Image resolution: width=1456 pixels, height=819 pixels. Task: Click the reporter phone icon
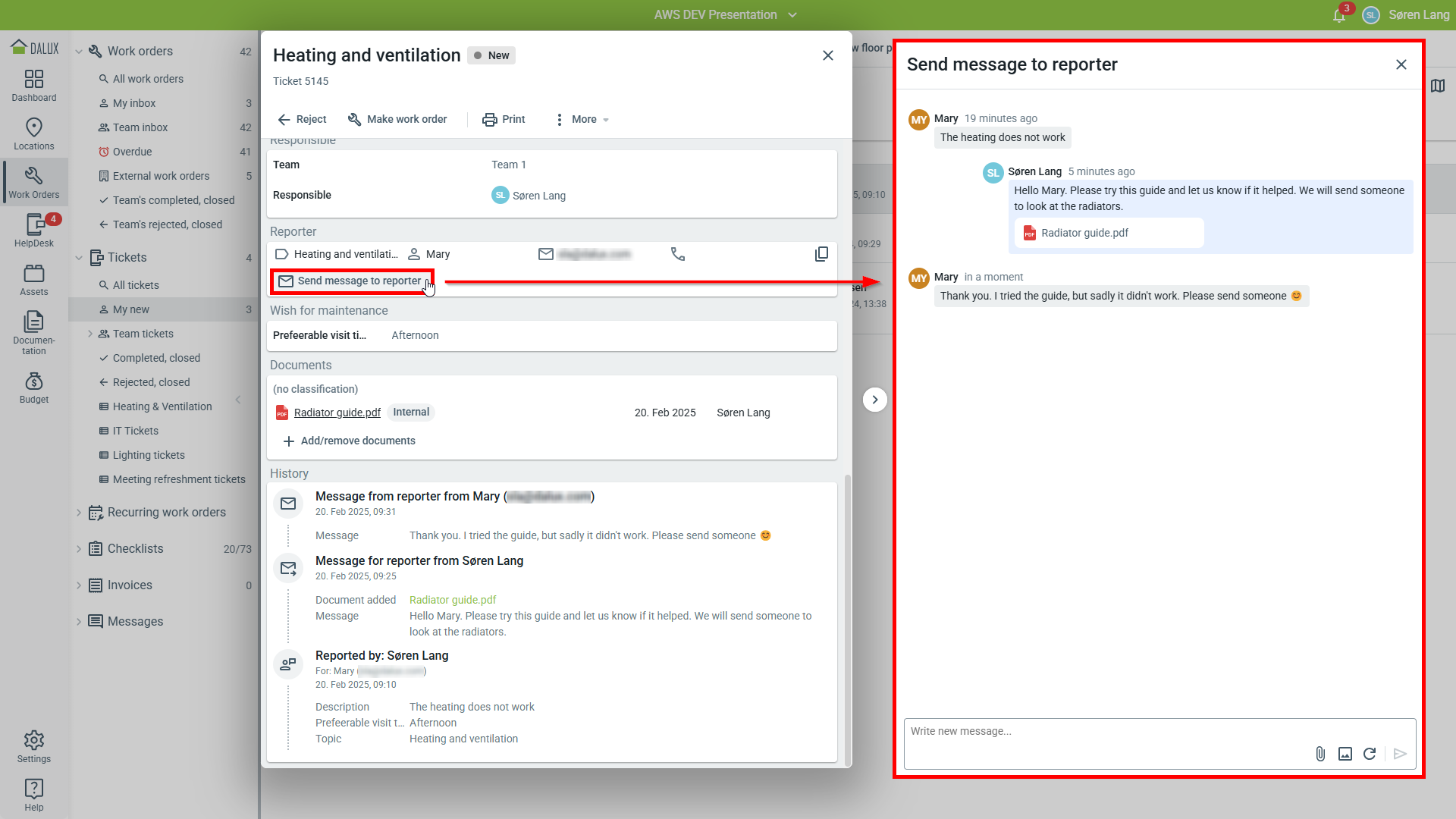tap(678, 254)
